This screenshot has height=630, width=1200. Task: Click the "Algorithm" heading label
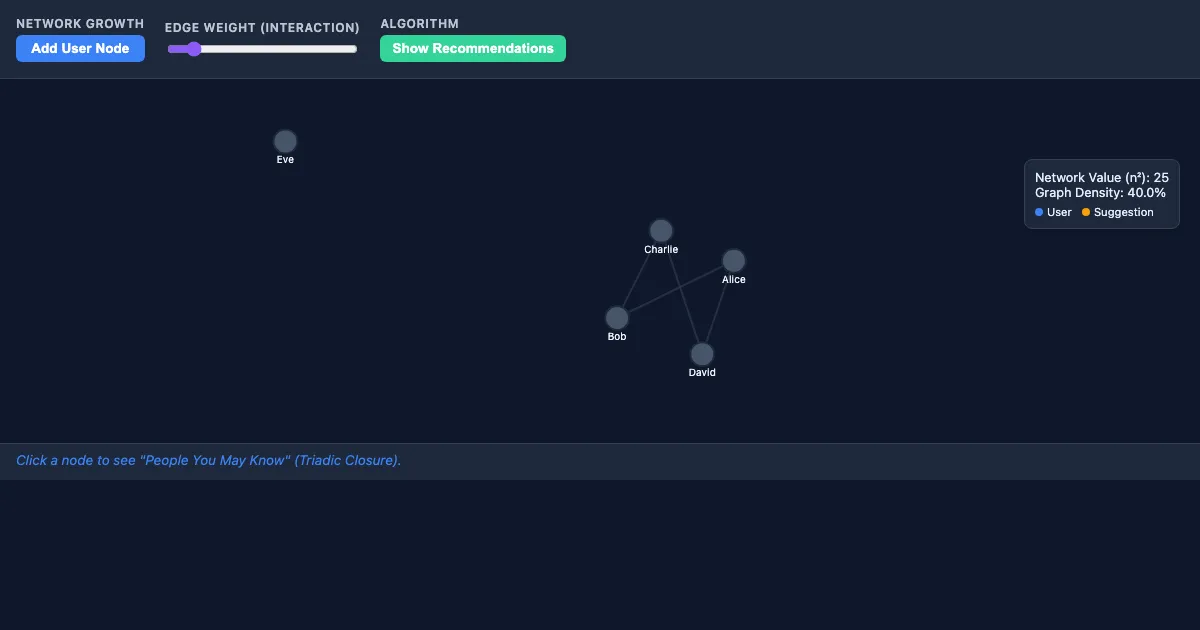point(419,24)
